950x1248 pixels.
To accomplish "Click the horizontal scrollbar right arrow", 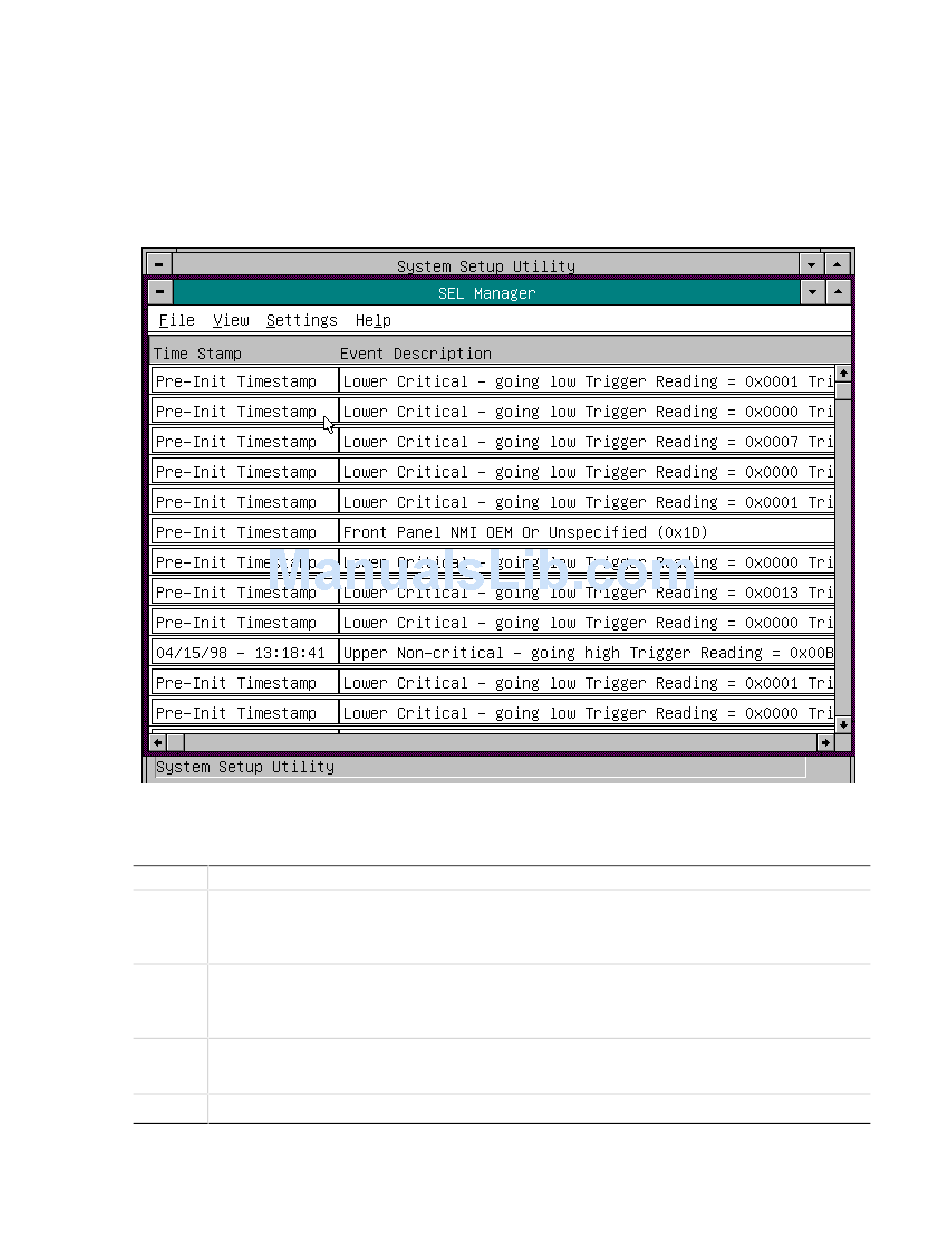I will 826,742.
